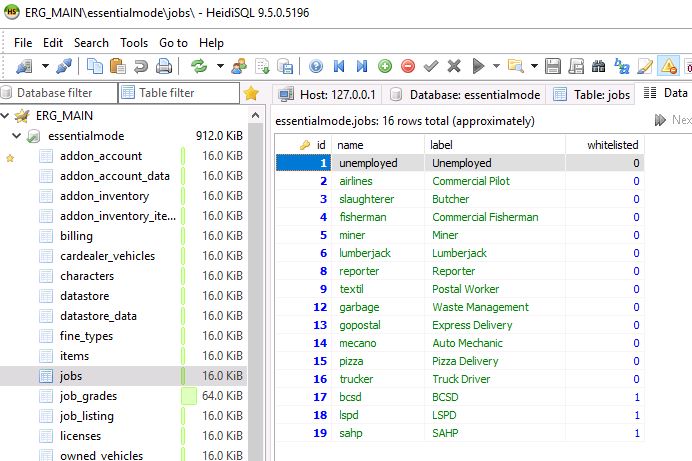Go to last row navigation icon
The width and height of the screenshot is (692, 461).
click(362, 67)
